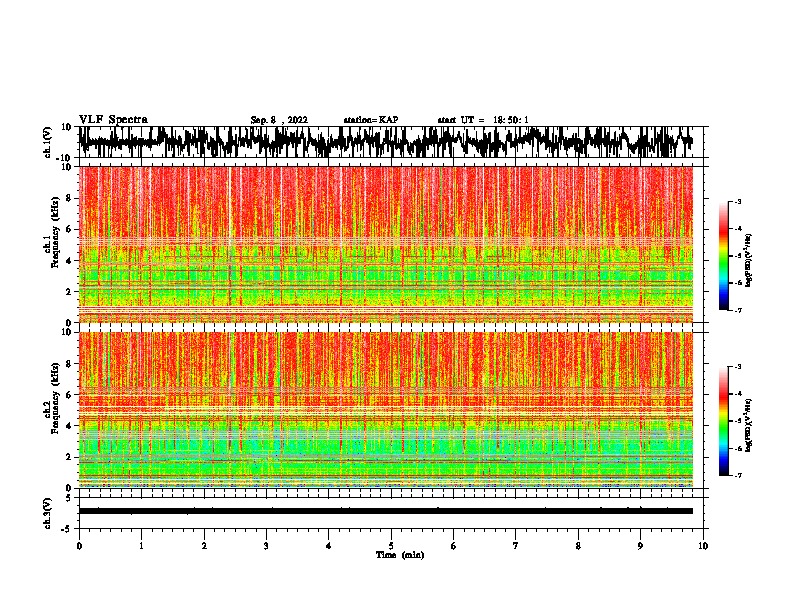Click the '9' tick on the Time axis
This screenshot has width=792, height=612.
point(640,546)
